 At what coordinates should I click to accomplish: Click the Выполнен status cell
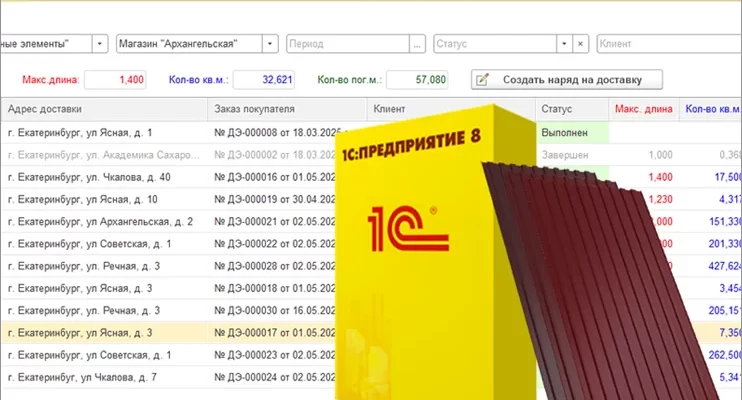pyautogui.click(x=572, y=133)
